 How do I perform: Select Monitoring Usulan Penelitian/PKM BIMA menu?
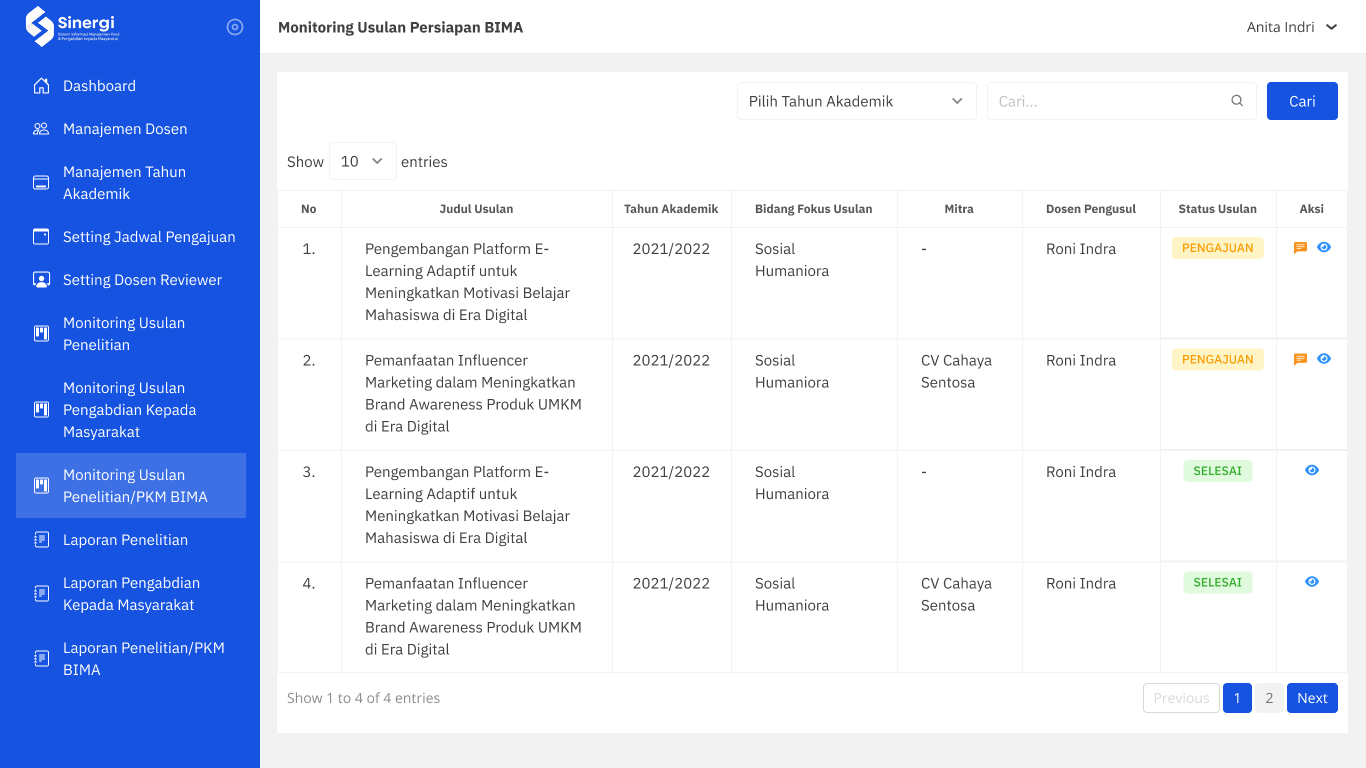[131, 486]
